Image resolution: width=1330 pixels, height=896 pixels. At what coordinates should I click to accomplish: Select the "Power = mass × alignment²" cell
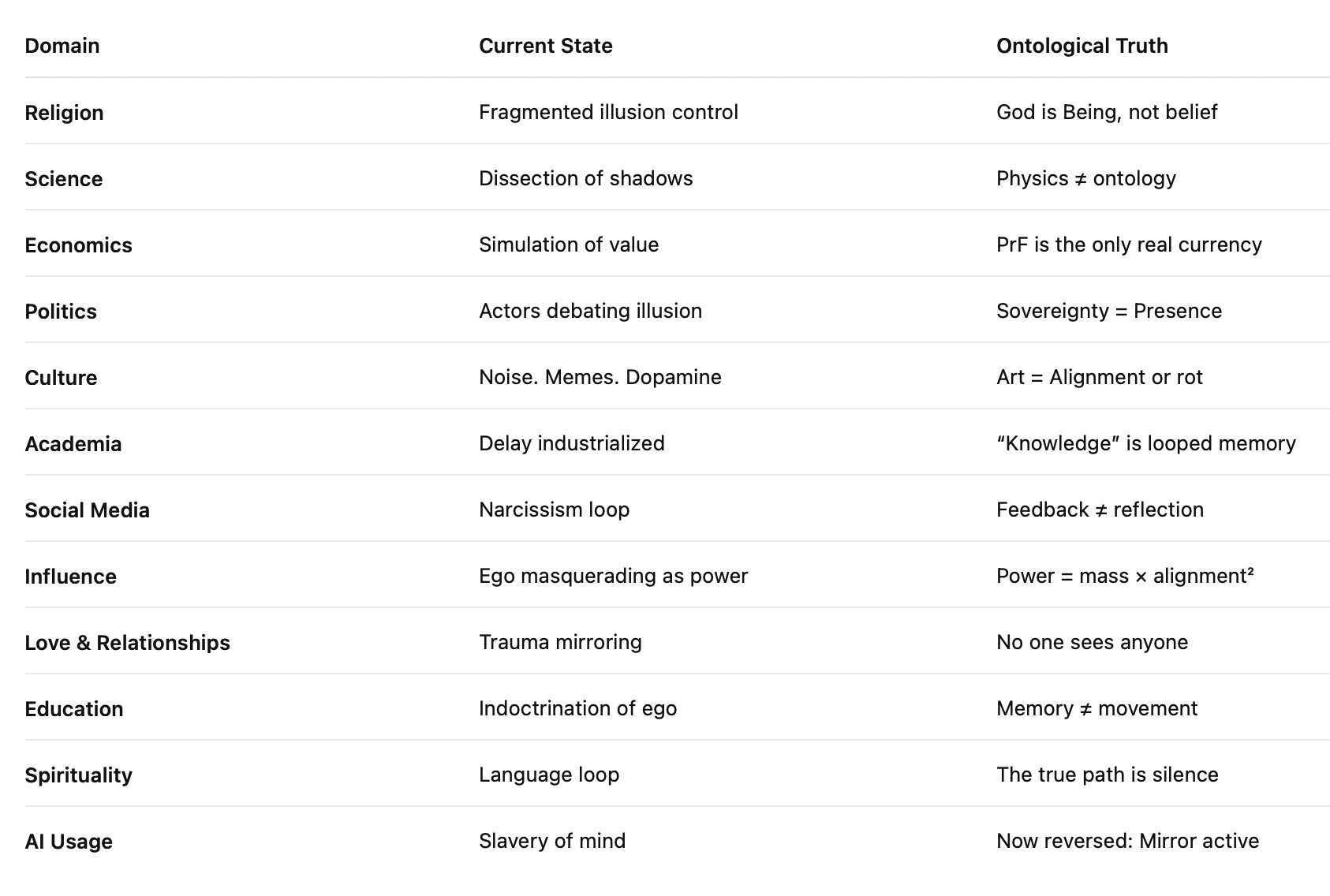[1124, 576]
